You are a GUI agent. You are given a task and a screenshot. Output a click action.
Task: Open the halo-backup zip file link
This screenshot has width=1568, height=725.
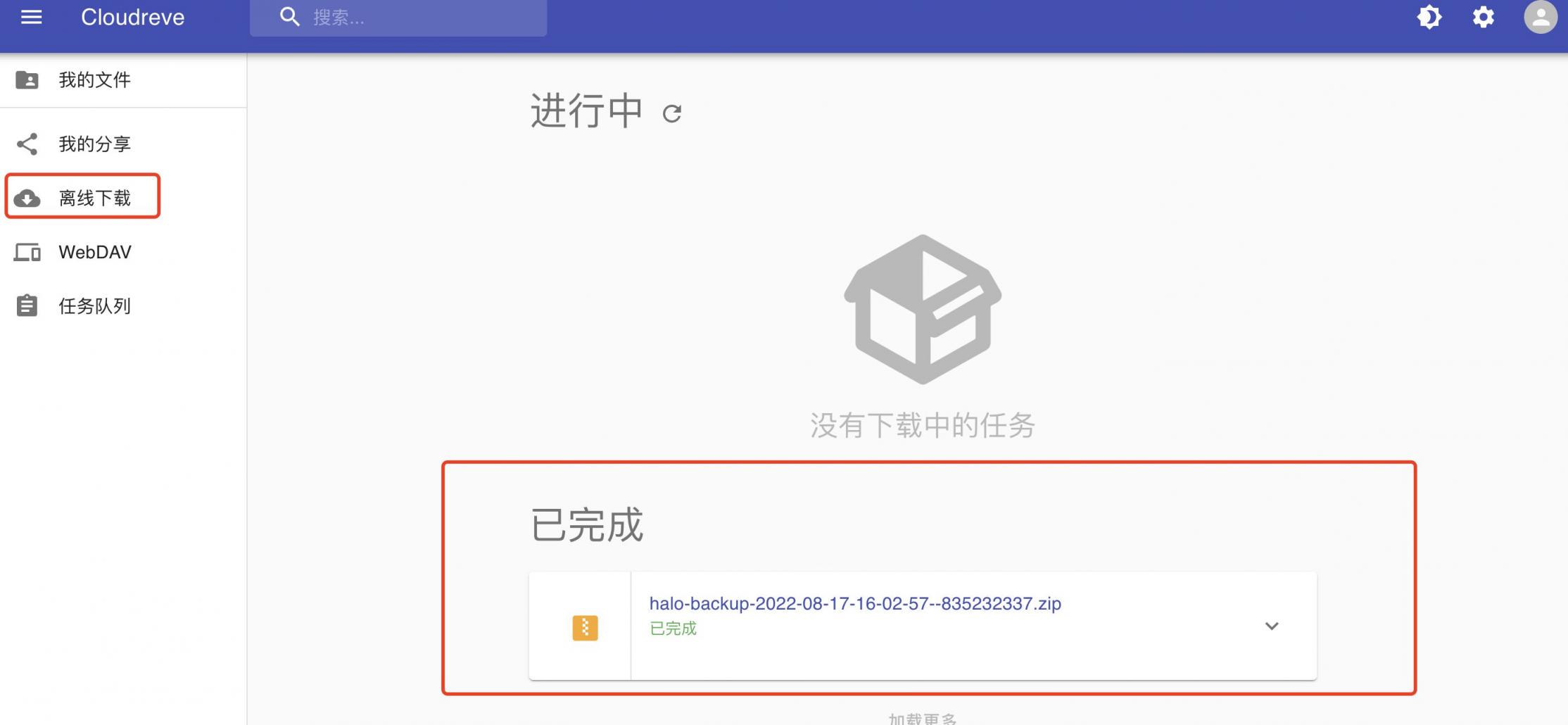(x=855, y=603)
